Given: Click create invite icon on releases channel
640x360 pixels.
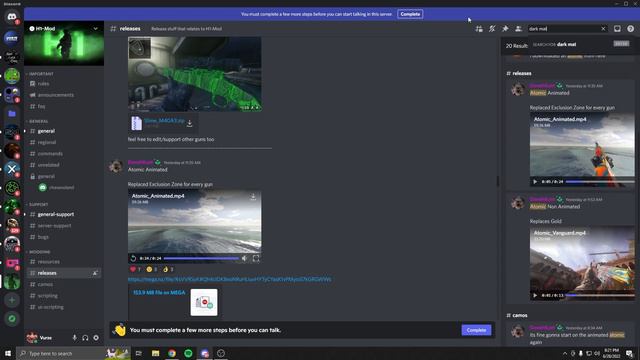Looking at the screenshot, I should click(x=95, y=273).
